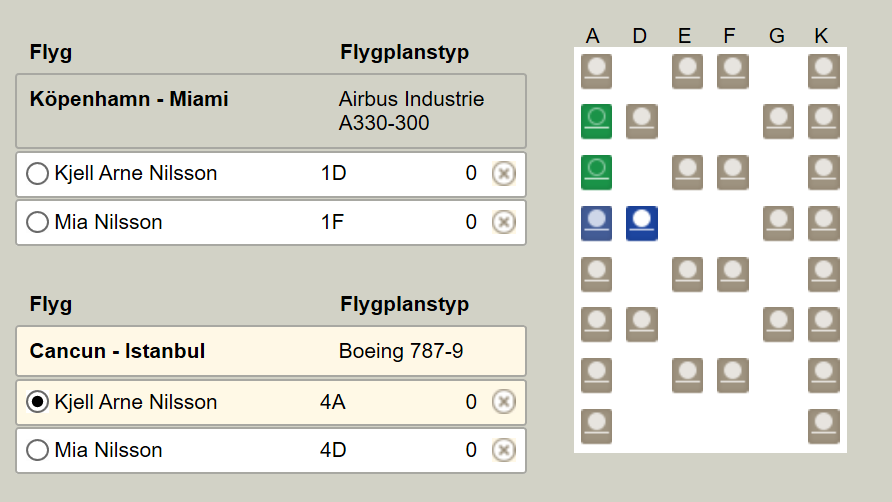Click the light blue seat 4A
Image resolution: width=892 pixels, height=502 pixels.
[x=597, y=222]
